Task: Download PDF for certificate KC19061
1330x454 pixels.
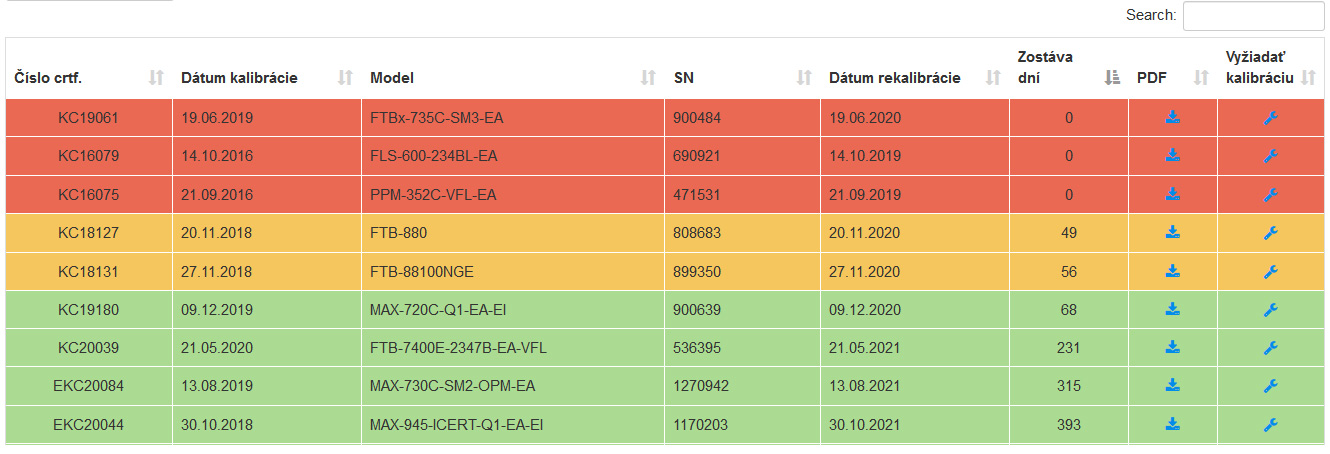Action: [1173, 118]
